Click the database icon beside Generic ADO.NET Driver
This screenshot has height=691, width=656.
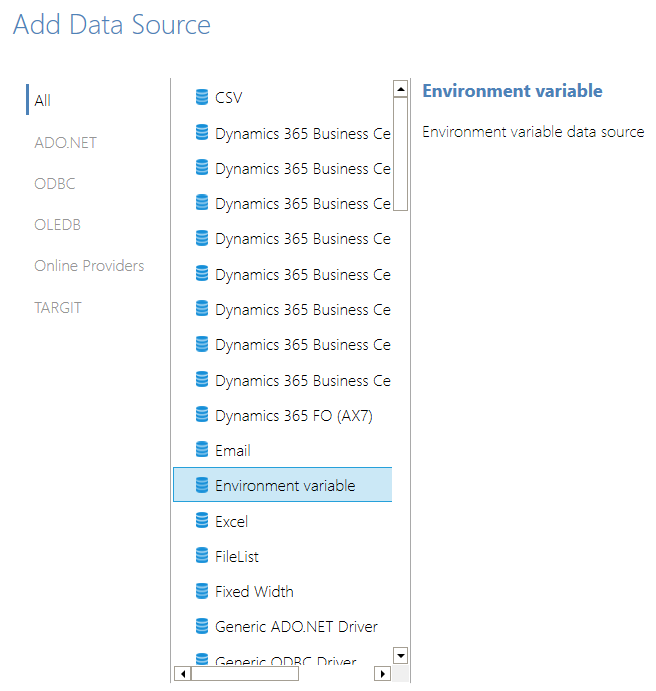coord(202,626)
